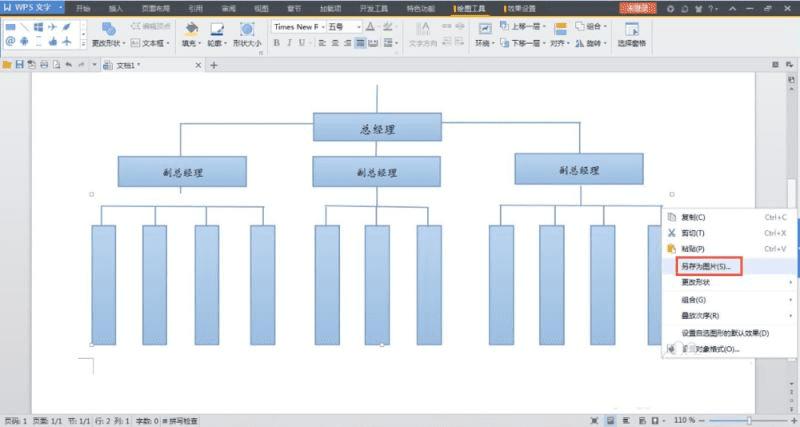800x427 pixels.
Task: Open the 叠放次序(R) order submenu
Action: (x=729, y=316)
